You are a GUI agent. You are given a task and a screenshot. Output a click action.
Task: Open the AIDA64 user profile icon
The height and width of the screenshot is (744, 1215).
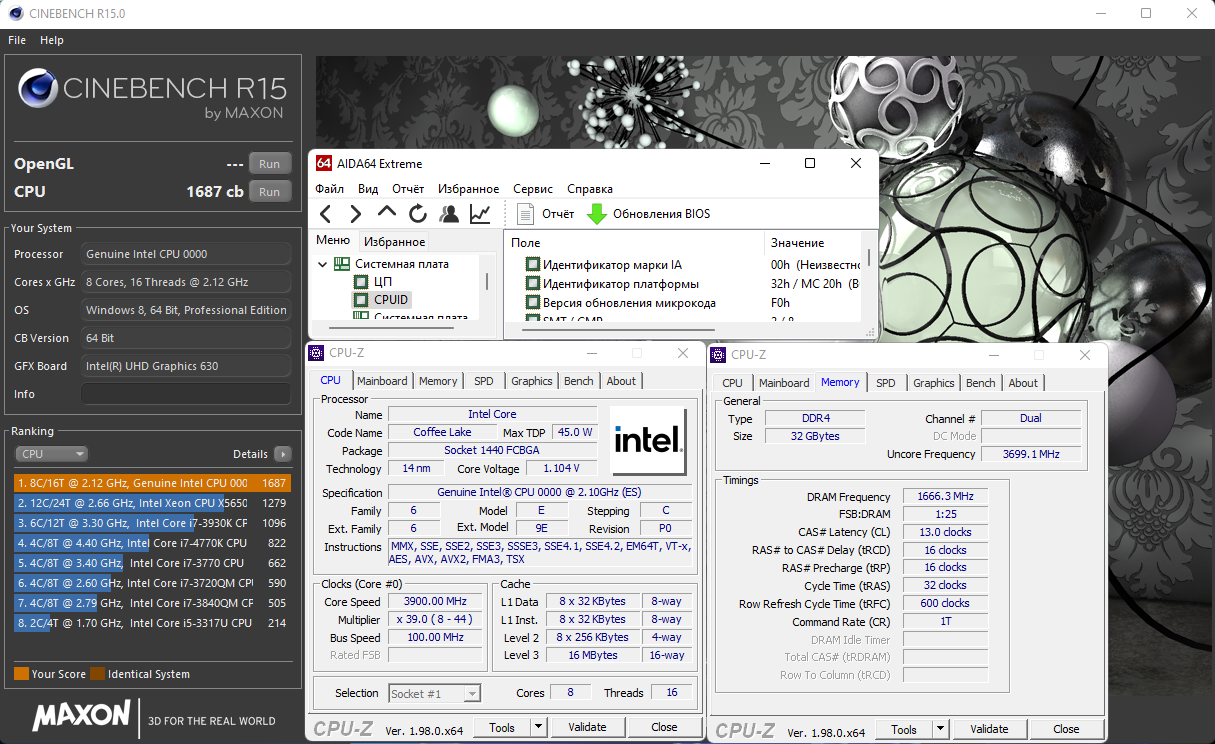pyautogui.click(x=449, y=214)
